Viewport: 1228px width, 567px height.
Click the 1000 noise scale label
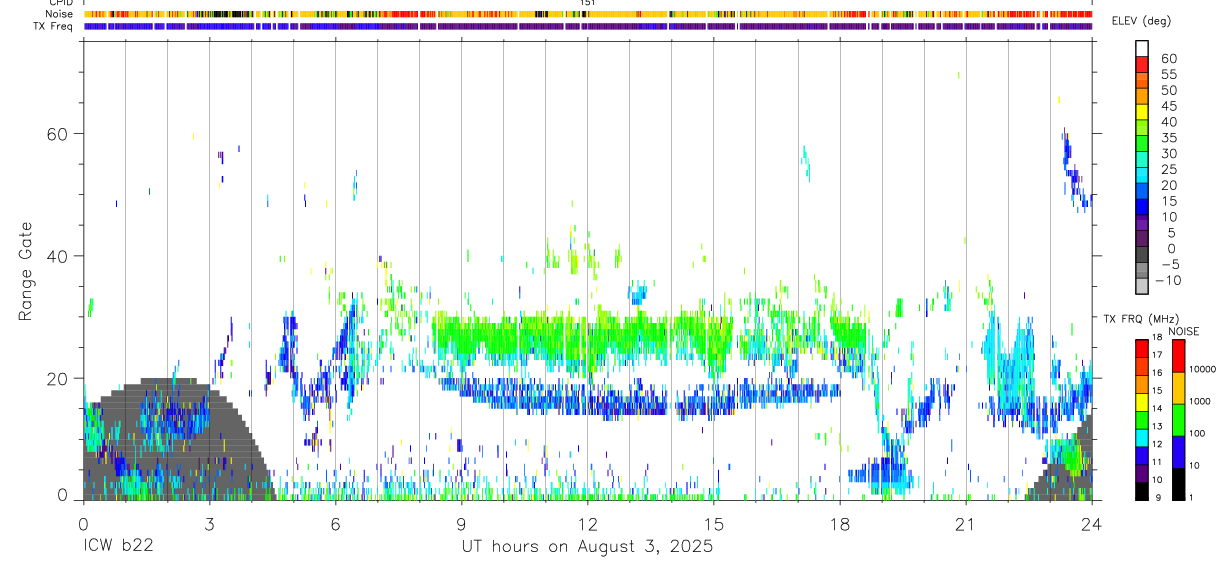[x=1201, y=401]
